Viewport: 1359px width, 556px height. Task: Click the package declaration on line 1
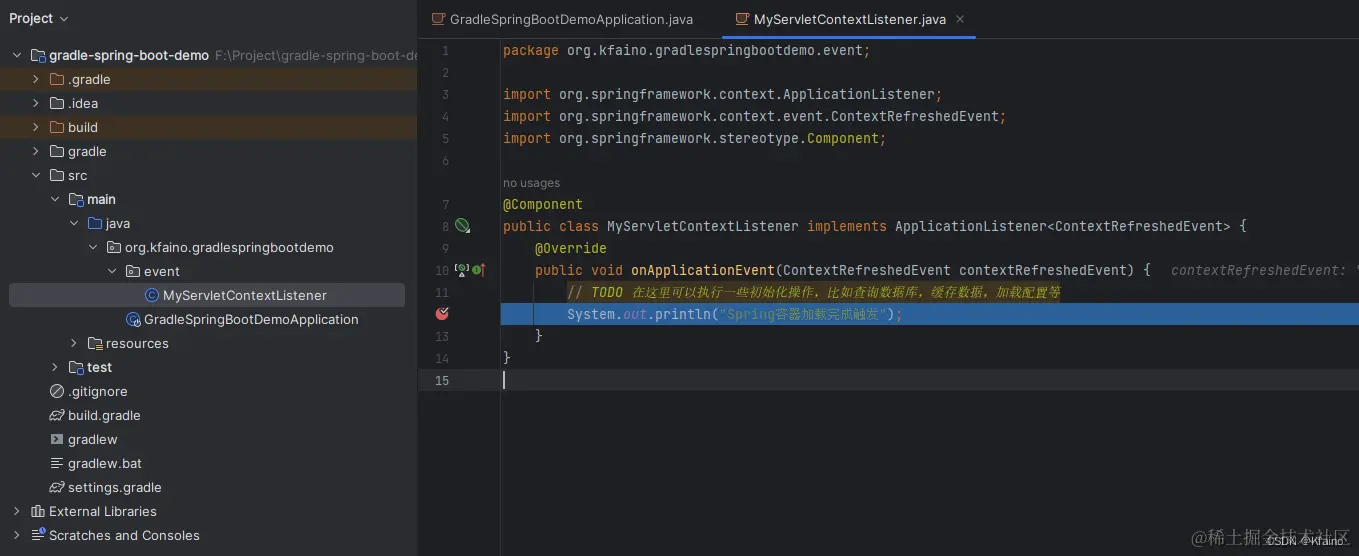[686, 50]
